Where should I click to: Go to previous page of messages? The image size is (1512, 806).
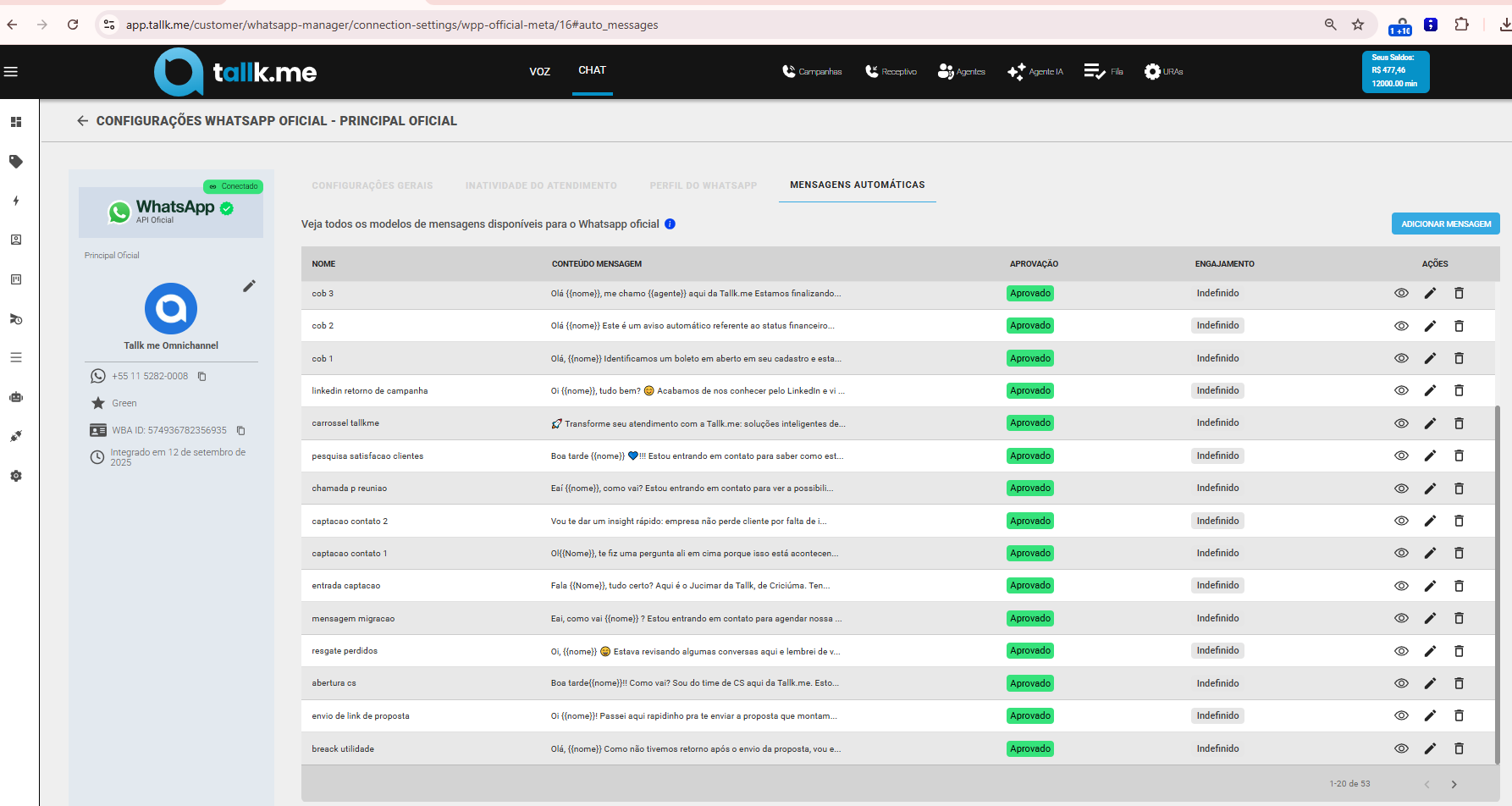coord(1426,784)
